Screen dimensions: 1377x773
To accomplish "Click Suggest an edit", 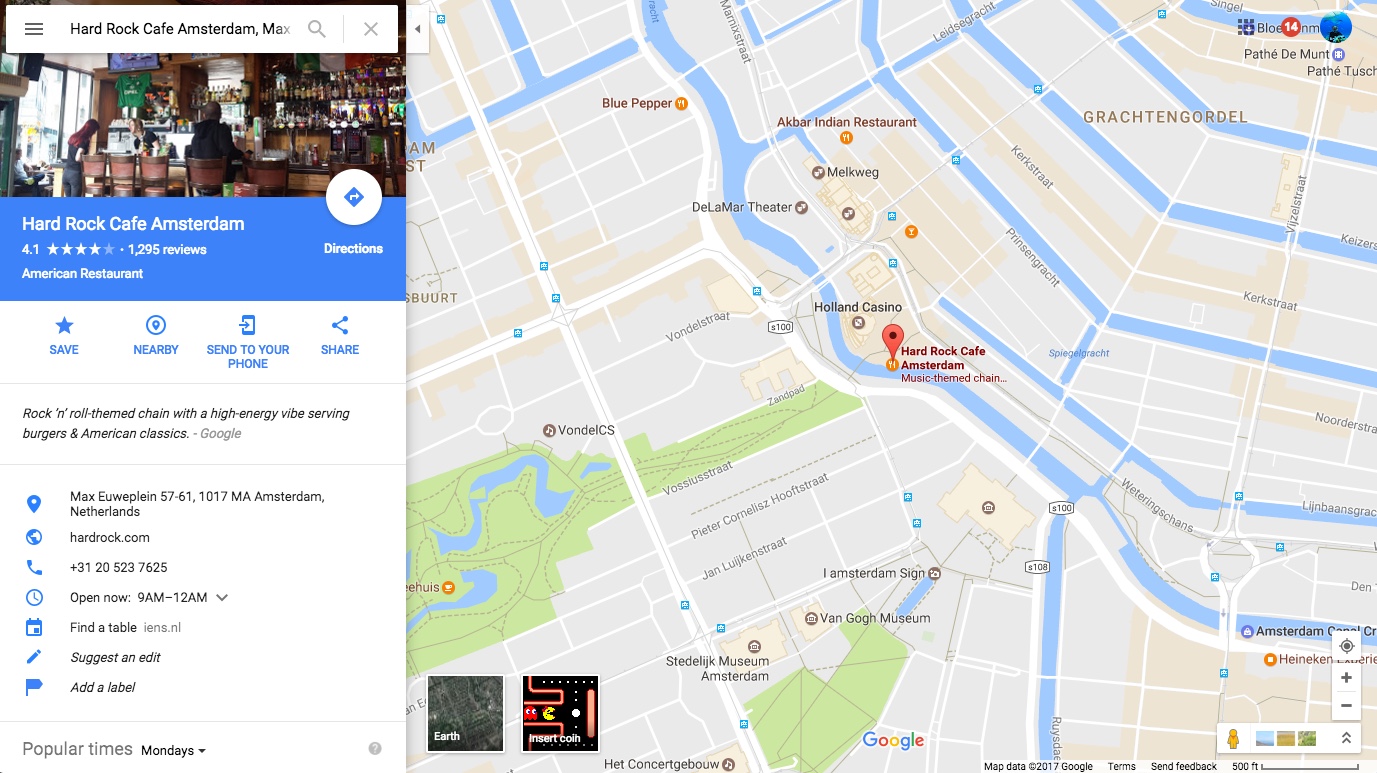I will tap(115, 658).
